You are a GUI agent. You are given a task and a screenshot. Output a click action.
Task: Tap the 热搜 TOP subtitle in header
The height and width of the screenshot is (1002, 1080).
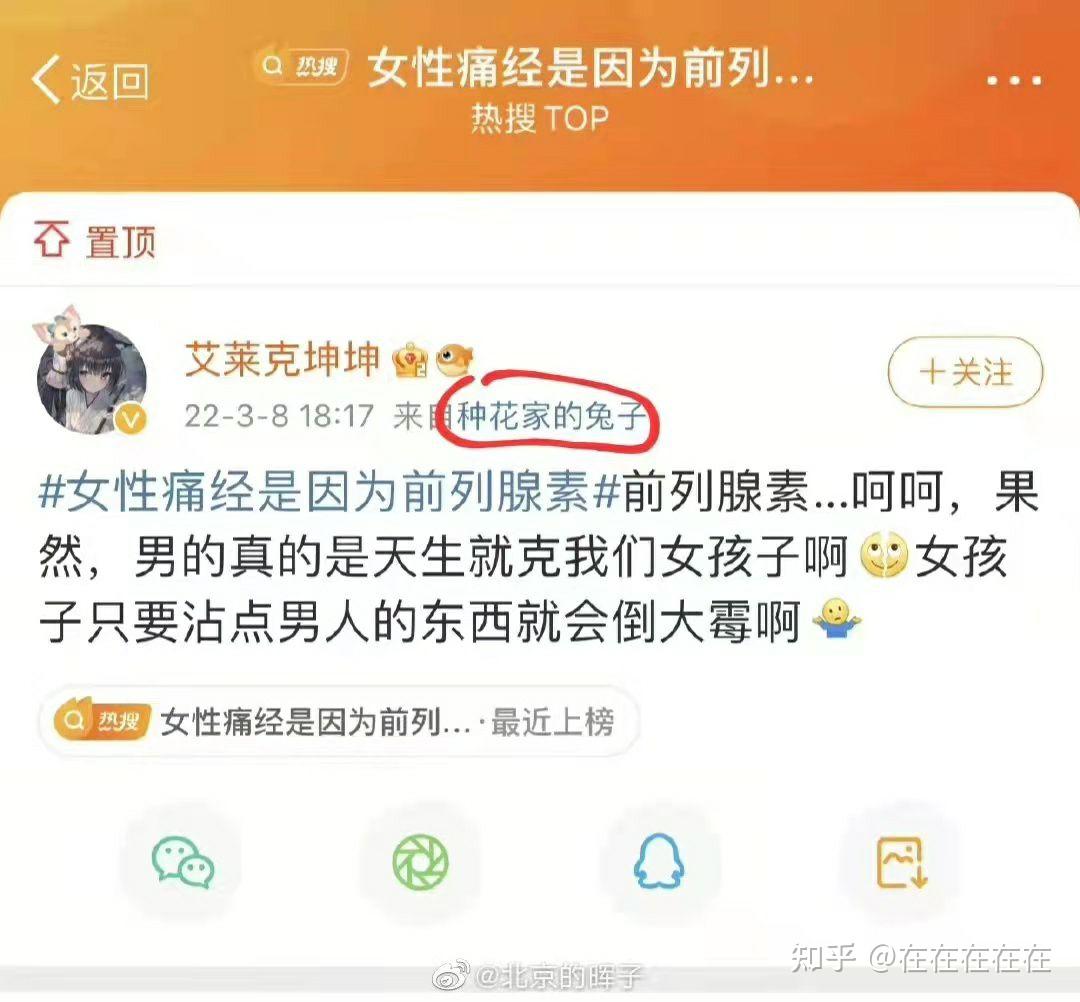click(x=540, y=118)
